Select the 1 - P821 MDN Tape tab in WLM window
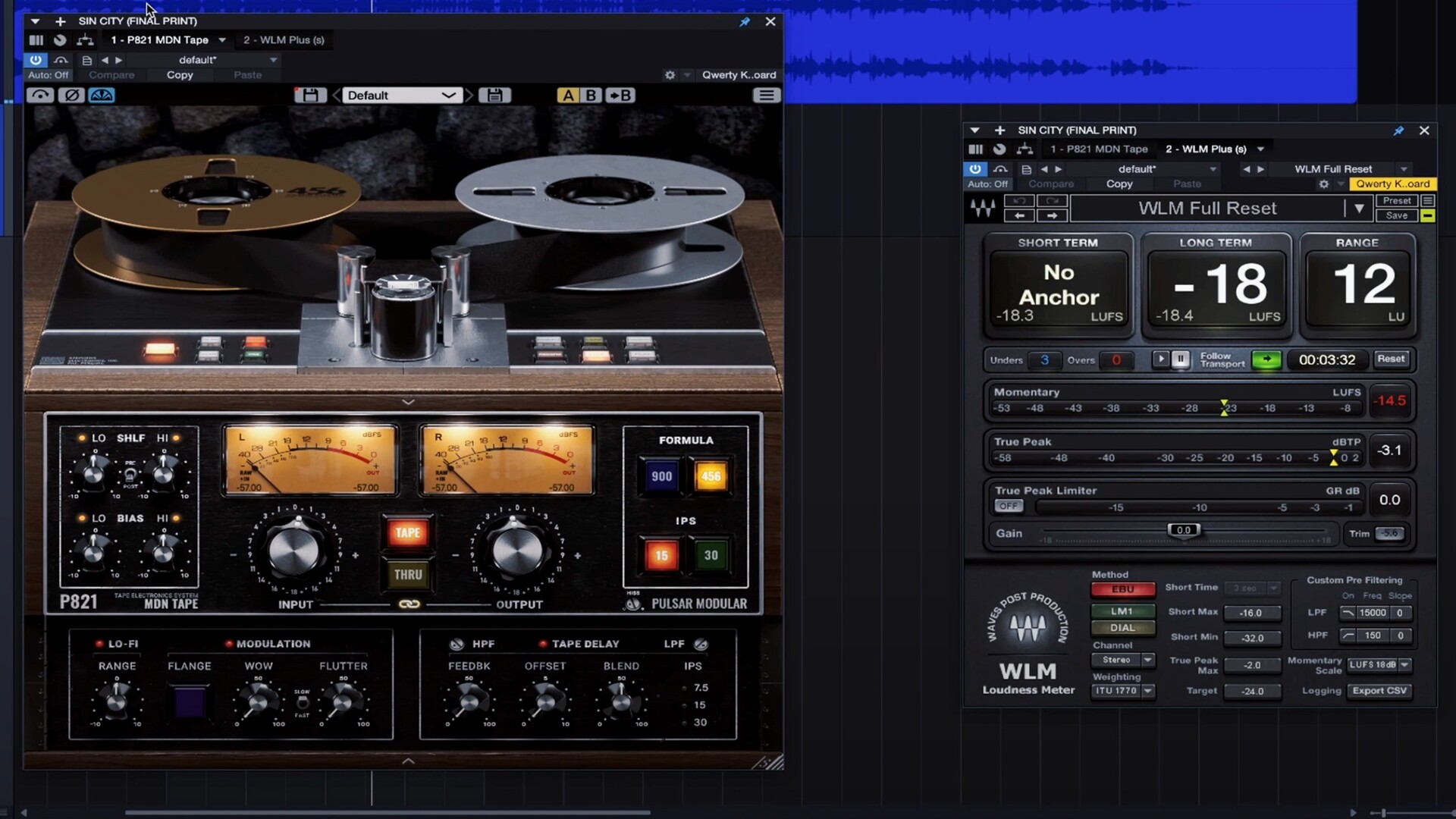Image resolution: width=1456 pixels, height=819 pixels. (x=1099, y=149)
